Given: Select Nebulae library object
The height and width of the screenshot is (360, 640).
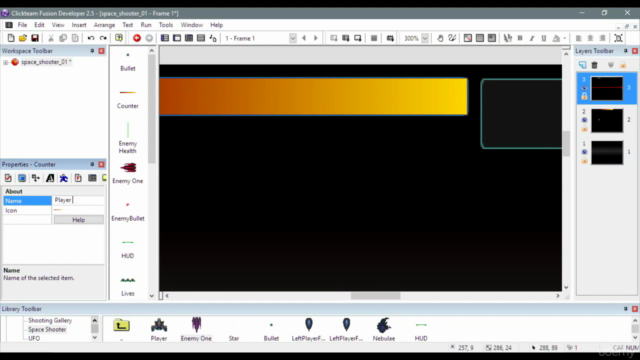Looking at the screenshot, I should pyautogui.click(x=384, y=329).
